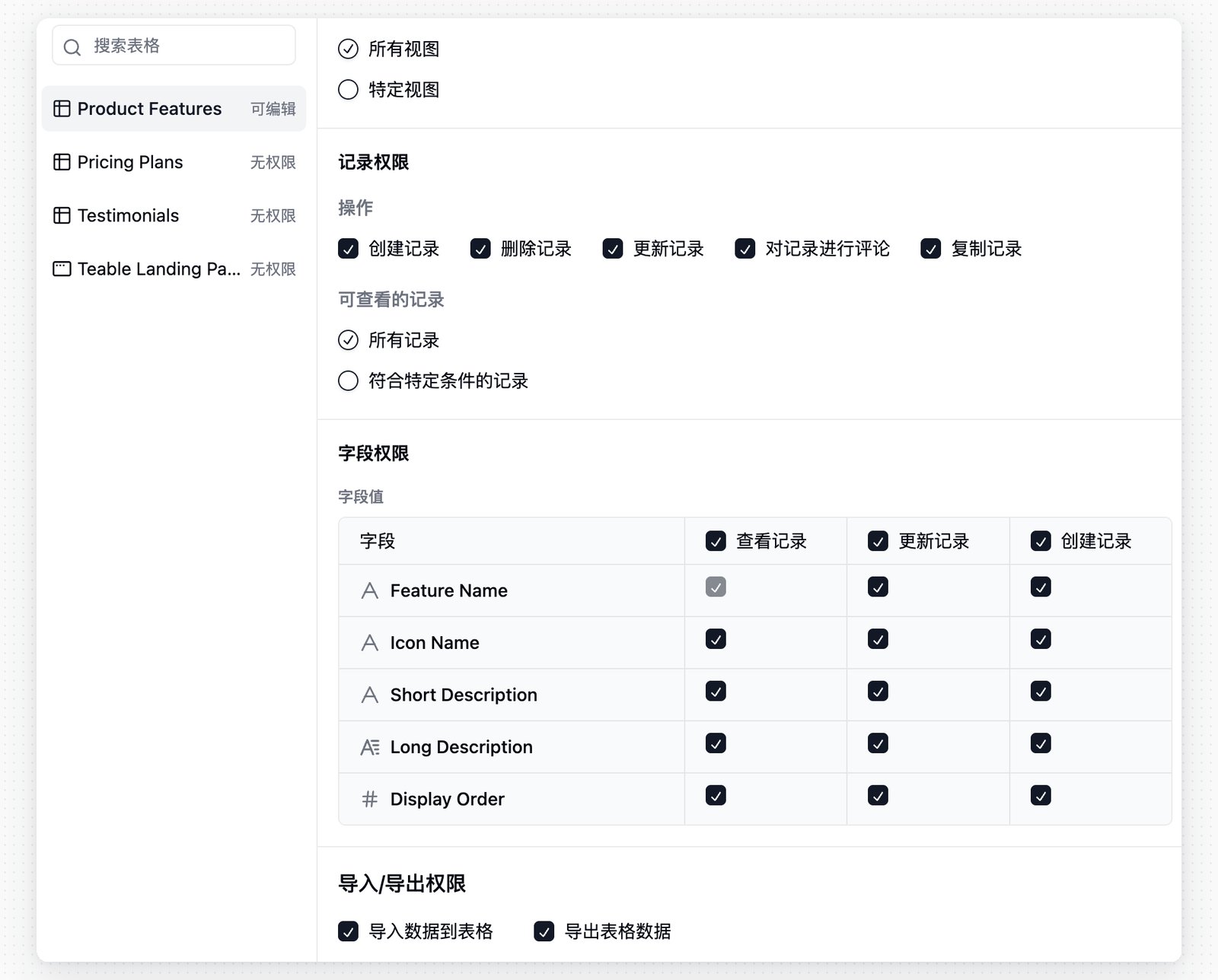Click the Long Description long-text icon
This screenshot has height=980, width=1218.
coord(370,747)
